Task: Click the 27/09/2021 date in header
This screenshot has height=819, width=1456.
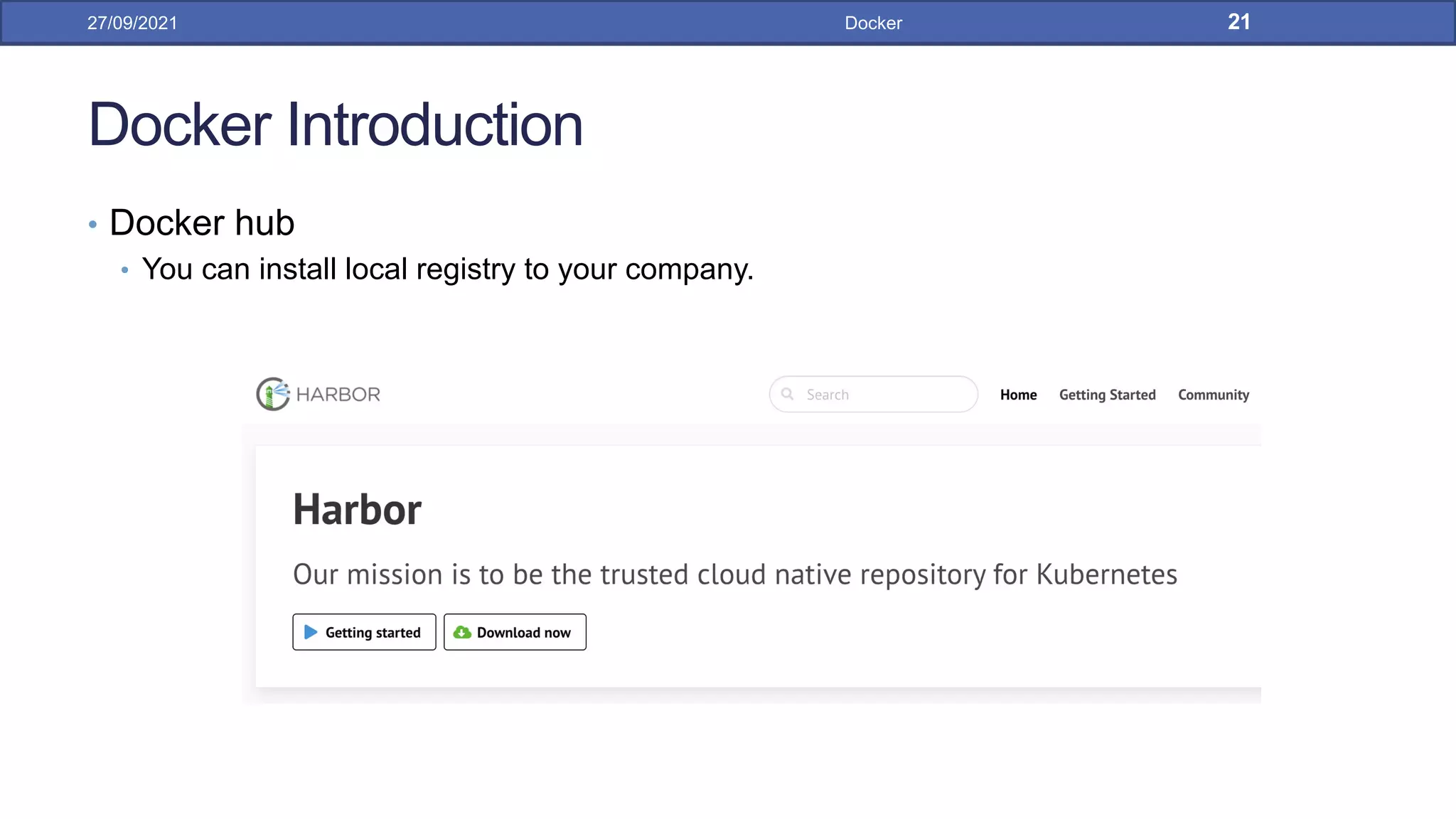Action: 132,23
